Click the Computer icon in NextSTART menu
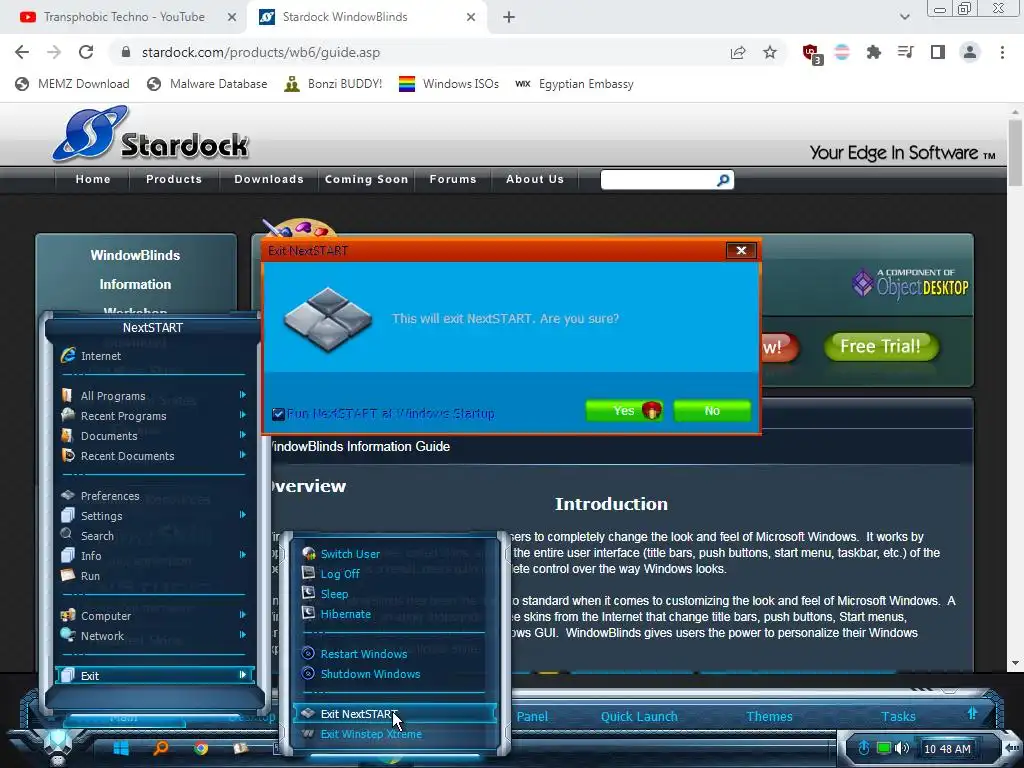The image size is (1024, 768). point(67,615)
